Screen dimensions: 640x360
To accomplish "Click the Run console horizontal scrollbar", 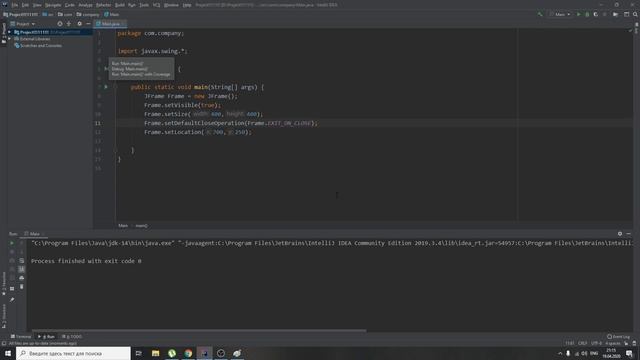I will [199, 331].
